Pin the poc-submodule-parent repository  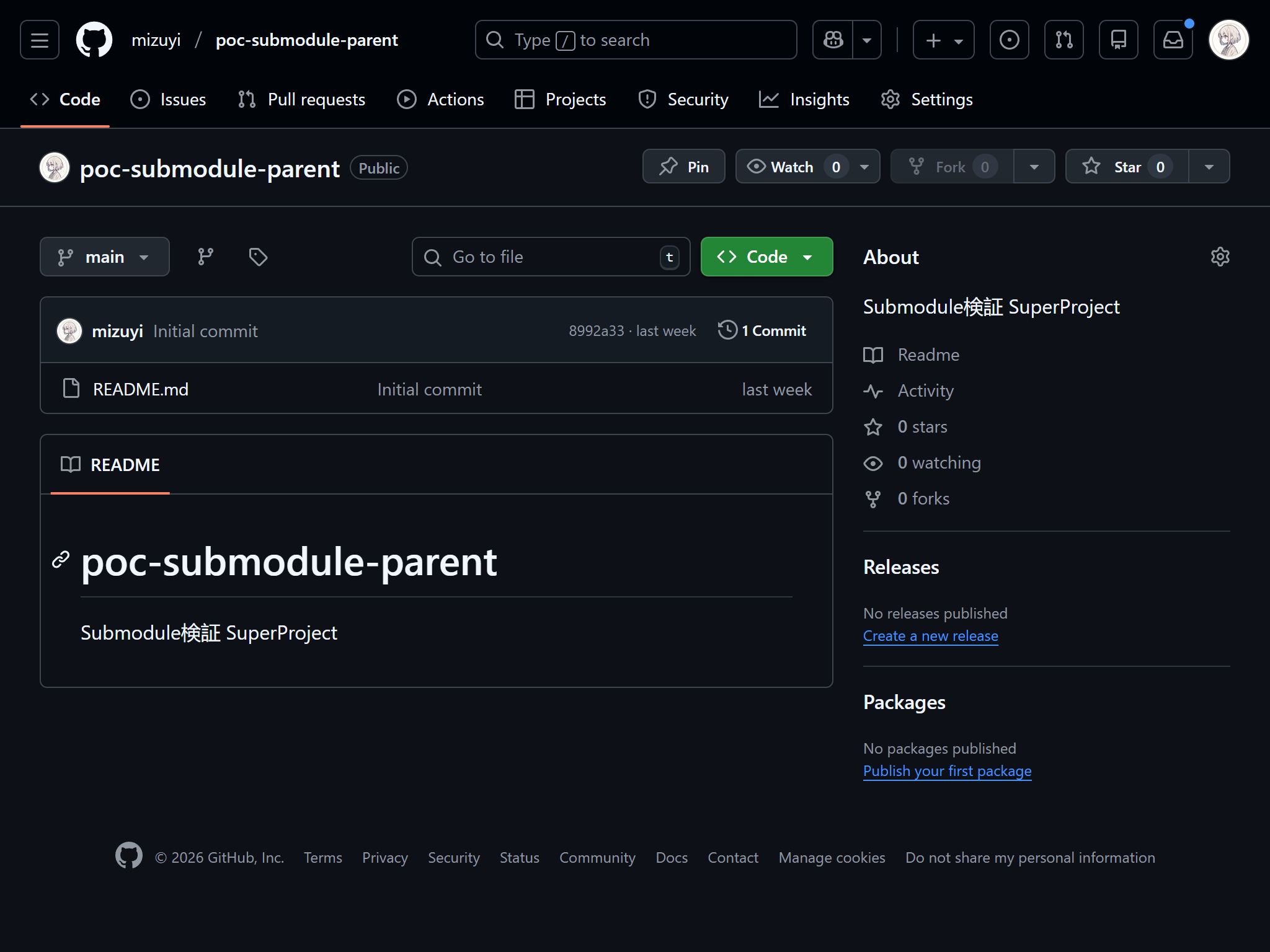[683, 166]
